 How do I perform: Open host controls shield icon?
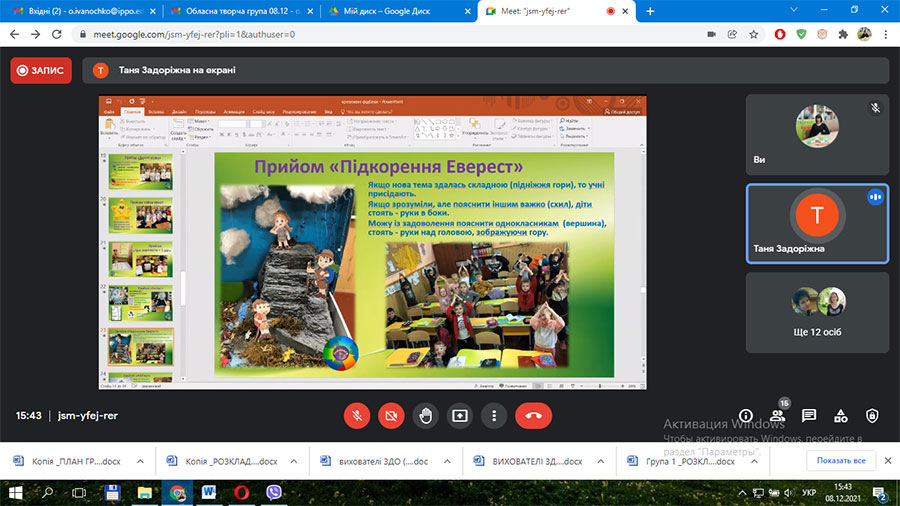pos(872,416)
